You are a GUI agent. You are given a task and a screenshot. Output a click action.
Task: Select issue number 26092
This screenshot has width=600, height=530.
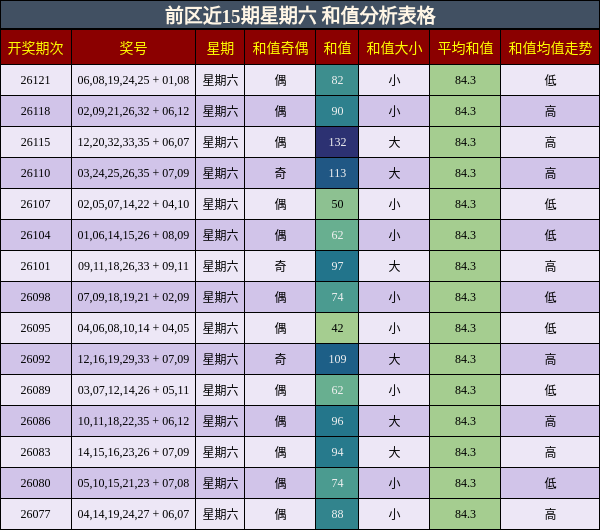tap(36, 359)
